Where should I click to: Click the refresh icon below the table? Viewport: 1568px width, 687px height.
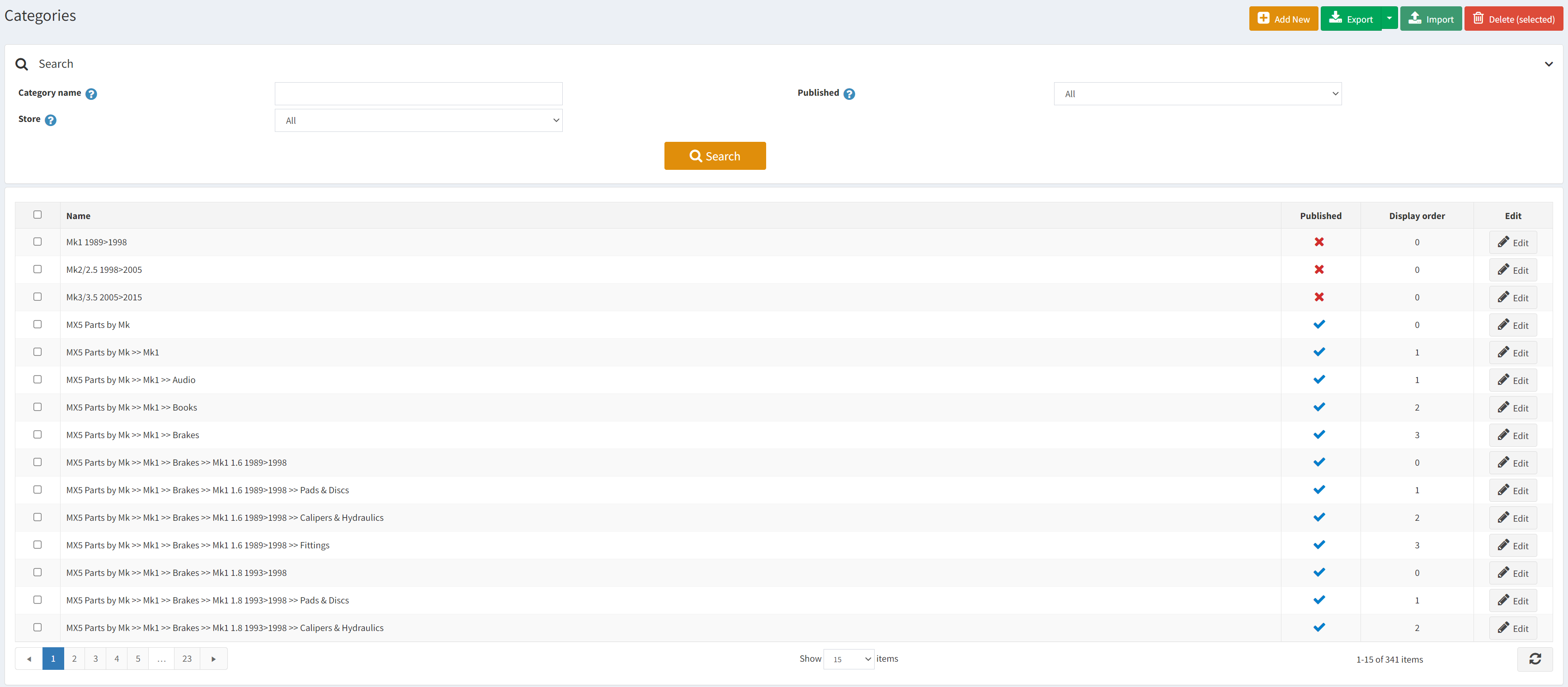pyautogui.click(x=1535, y=659)
